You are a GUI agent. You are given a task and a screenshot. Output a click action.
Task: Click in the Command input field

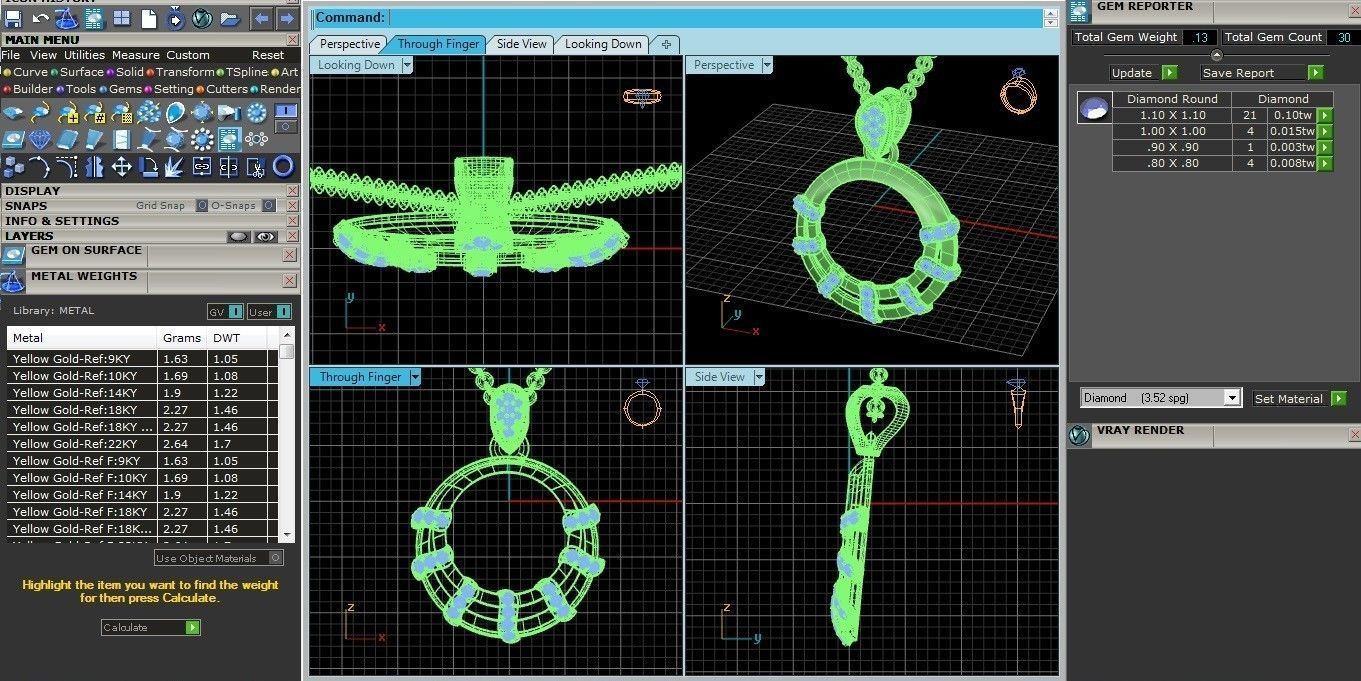714,17
